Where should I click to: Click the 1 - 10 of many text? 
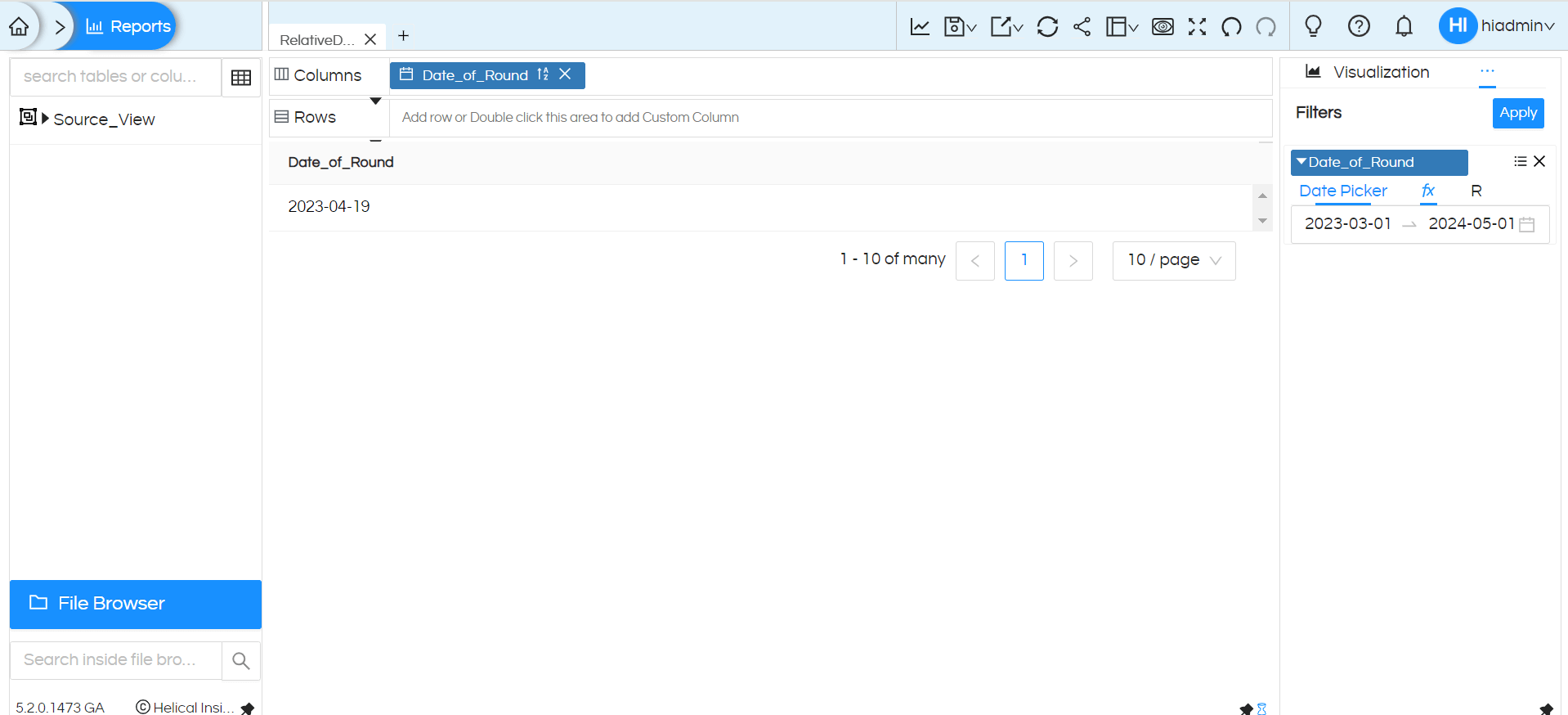pos(893,259)
